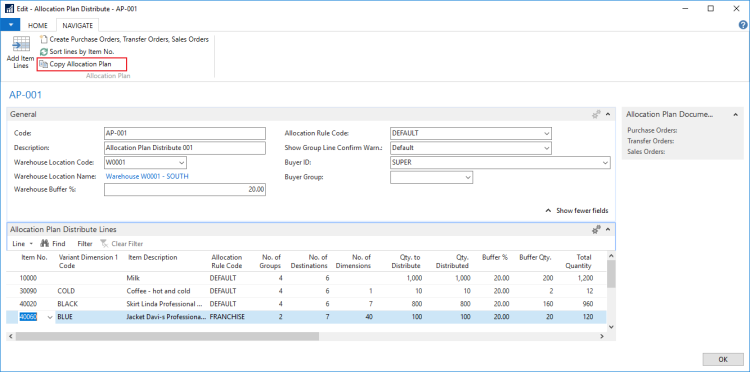Click the AP-001 page title
750x372 pixels.
25,95
